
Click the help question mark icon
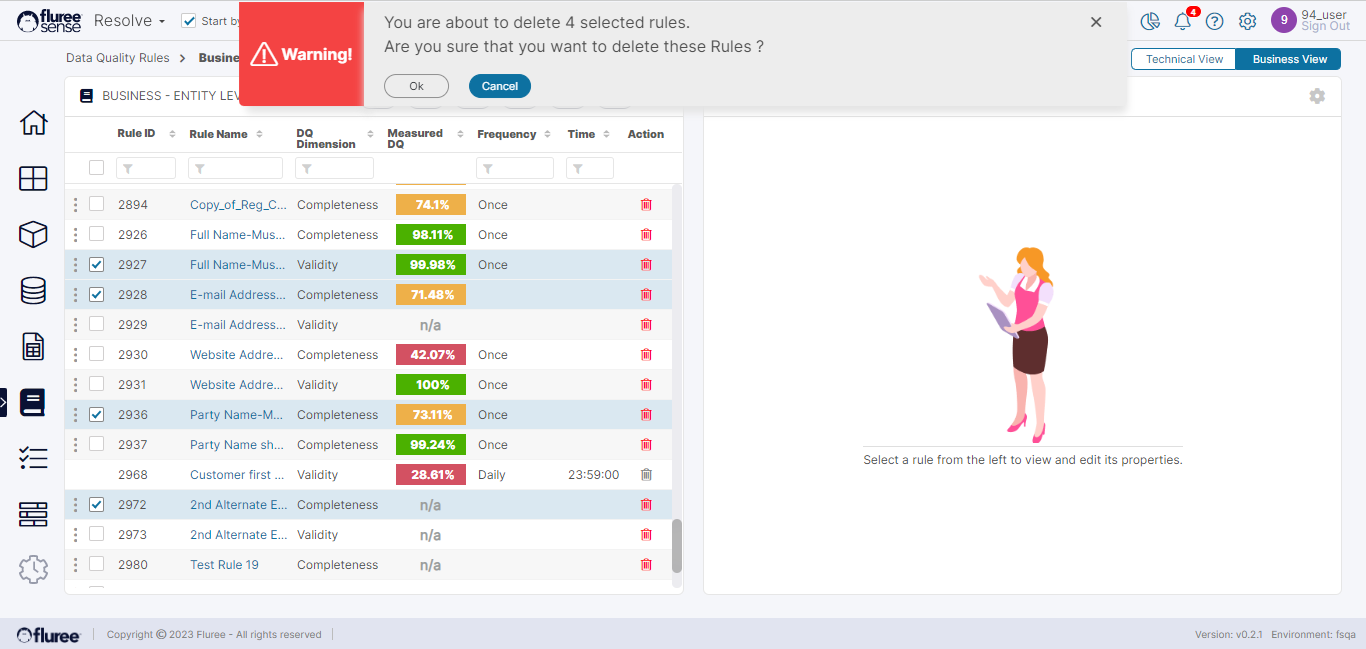coord(1215,21)
